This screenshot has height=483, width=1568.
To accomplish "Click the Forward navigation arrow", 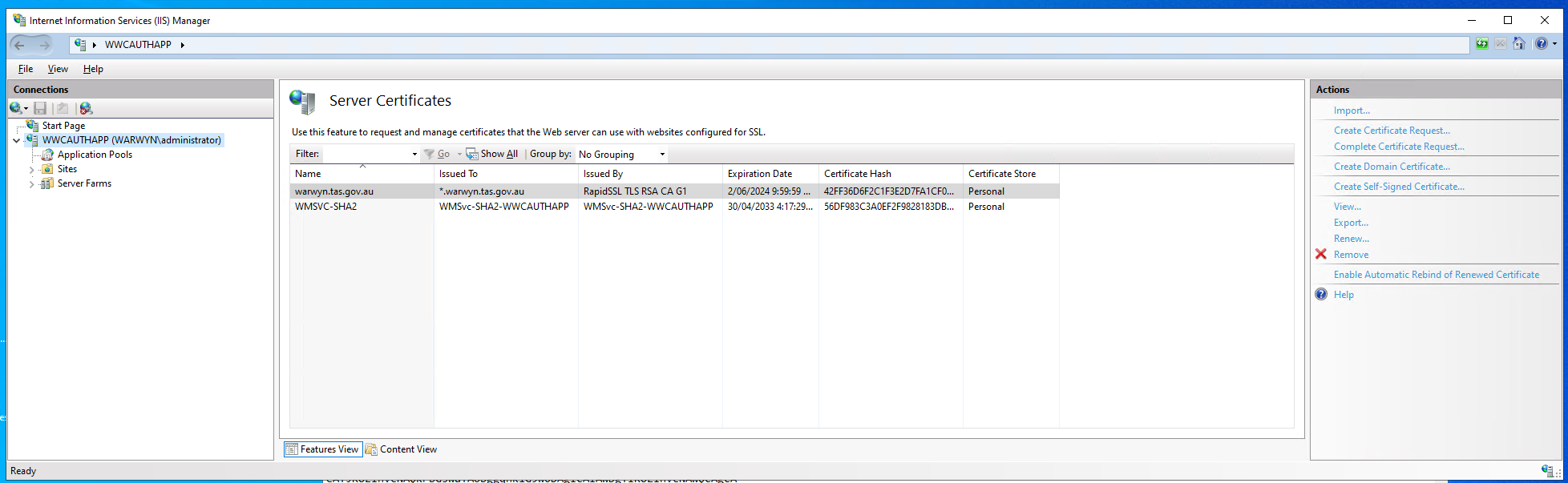I will click(44, 45).
